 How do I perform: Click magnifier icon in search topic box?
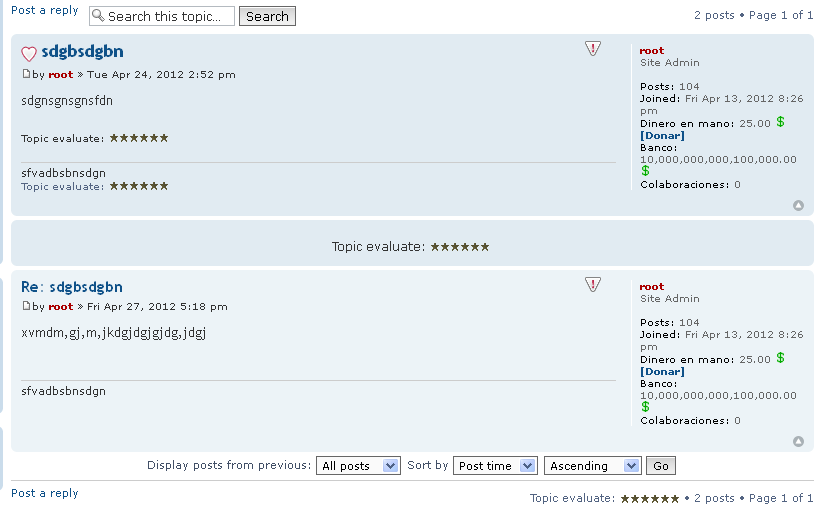coord(98,16)
